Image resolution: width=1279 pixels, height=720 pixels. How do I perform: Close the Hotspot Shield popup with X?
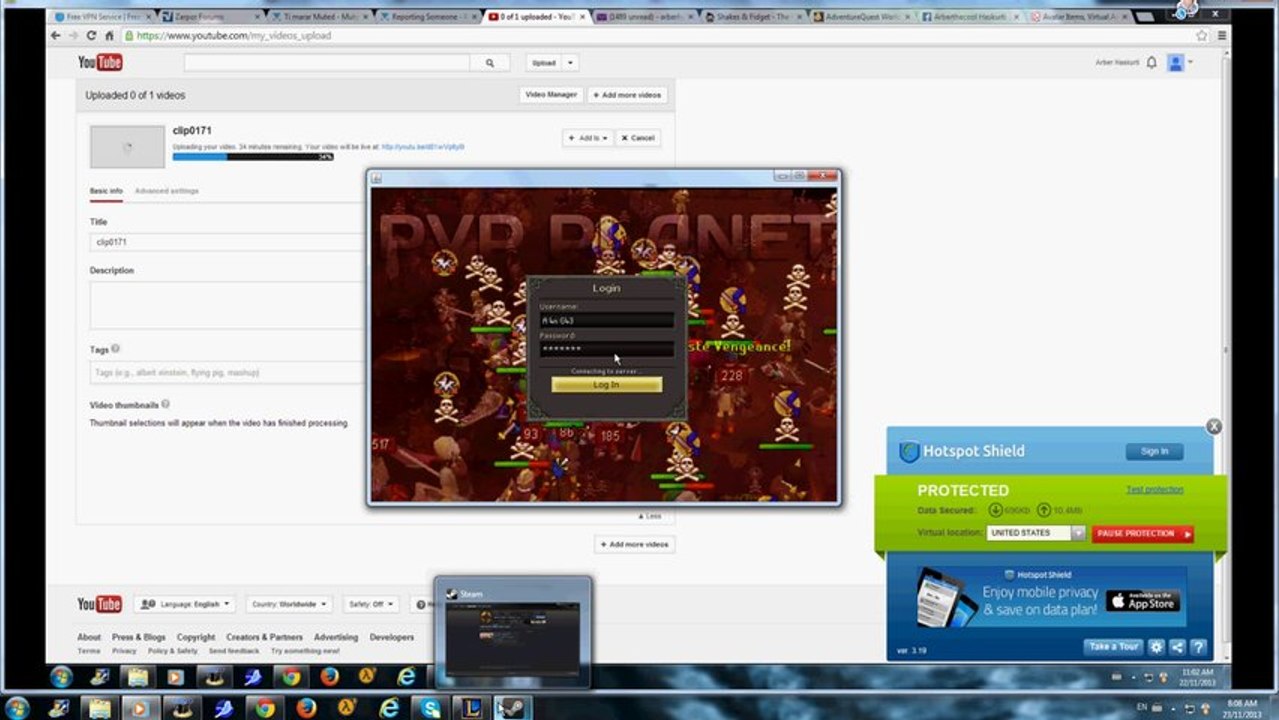[x=1213, y=426]
